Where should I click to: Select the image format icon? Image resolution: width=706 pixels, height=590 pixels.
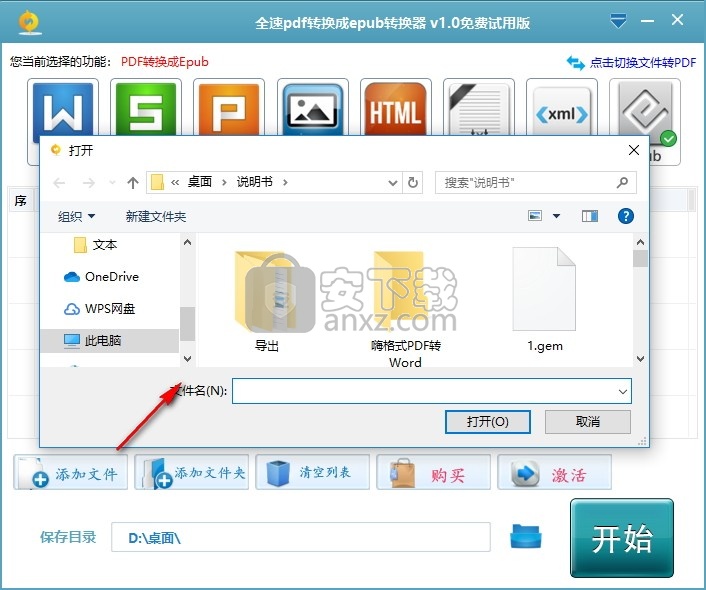coord(312,108)
